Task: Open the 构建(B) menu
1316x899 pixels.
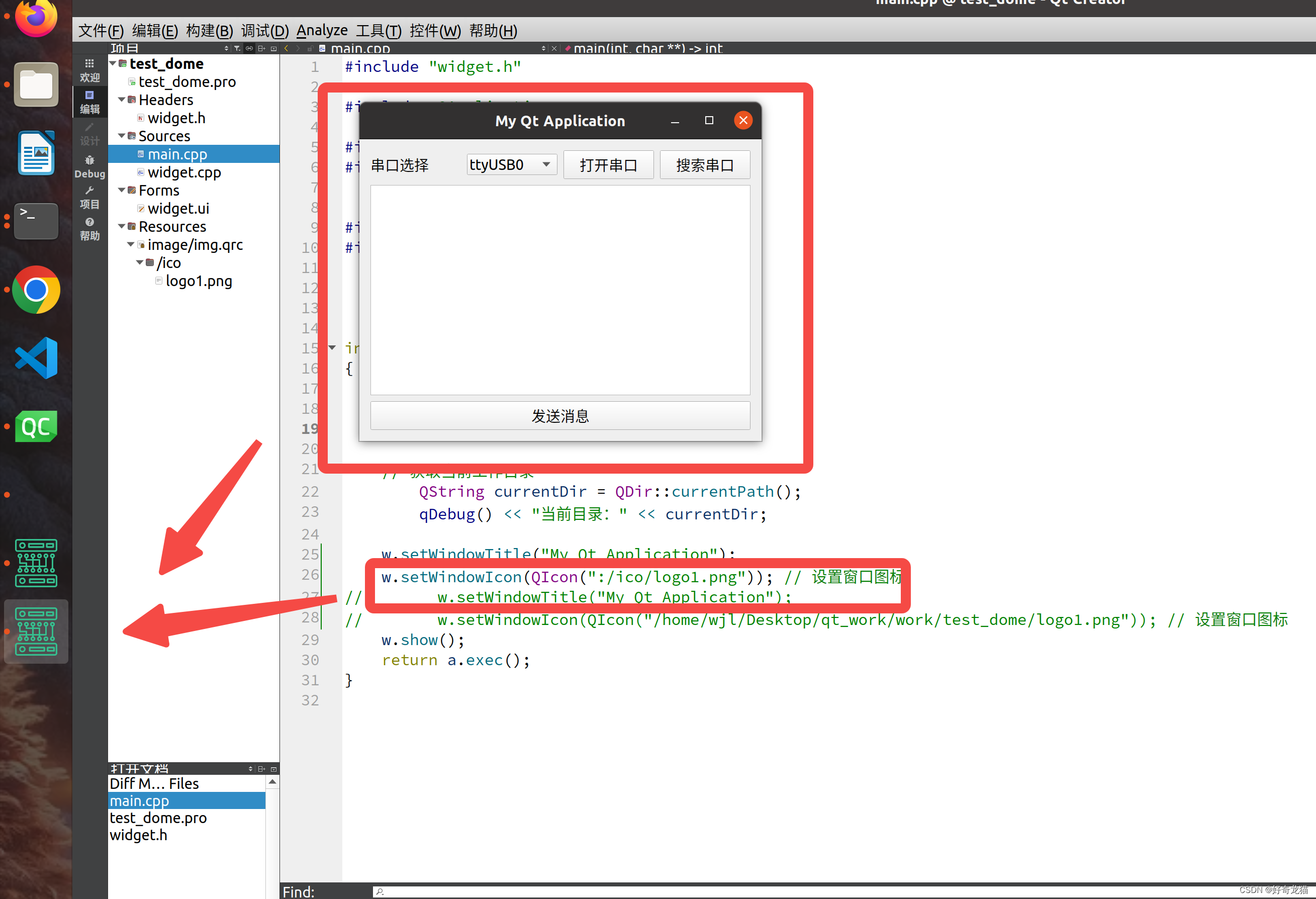Action: 209,31
